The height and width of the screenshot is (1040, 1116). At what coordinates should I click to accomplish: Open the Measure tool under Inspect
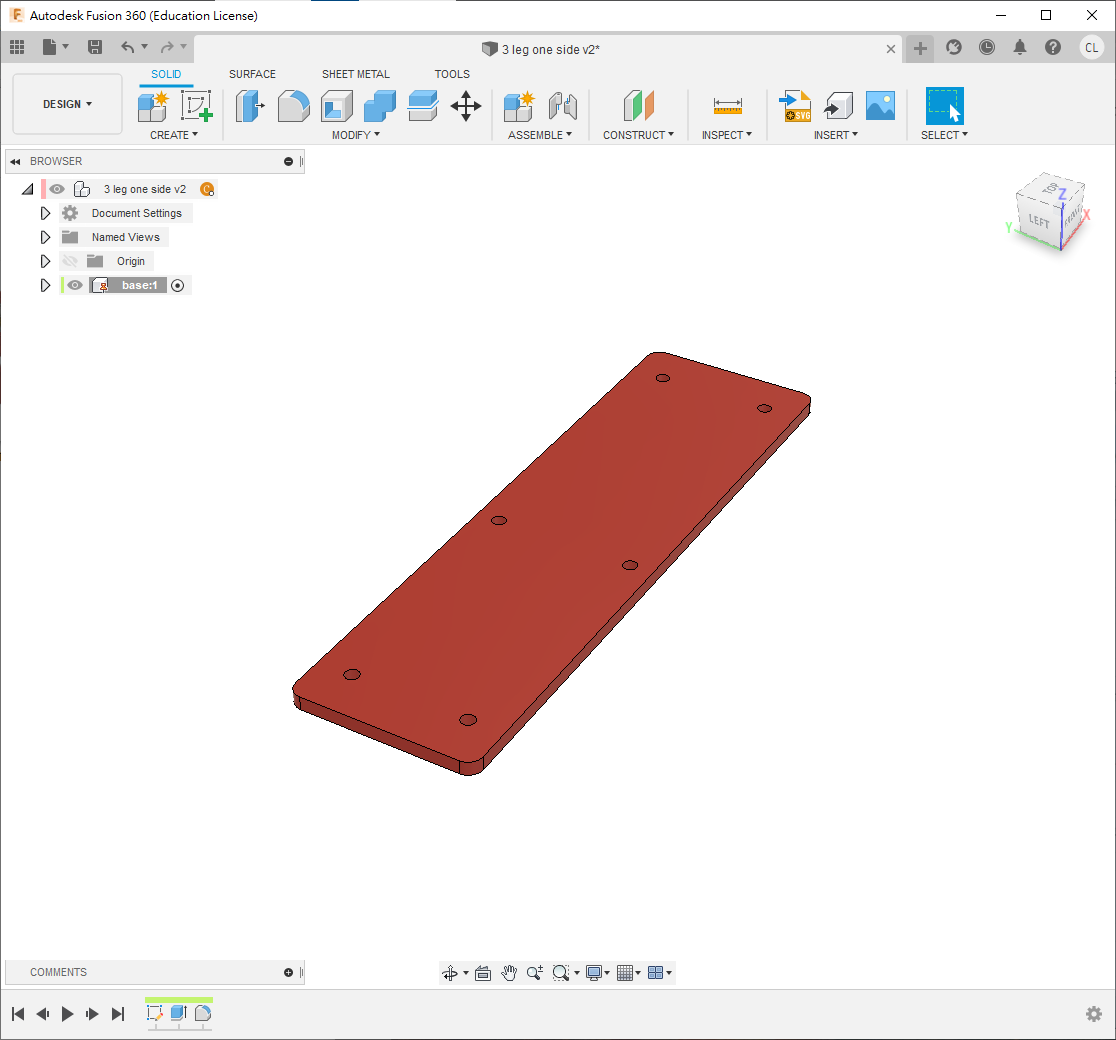[727, 106]
